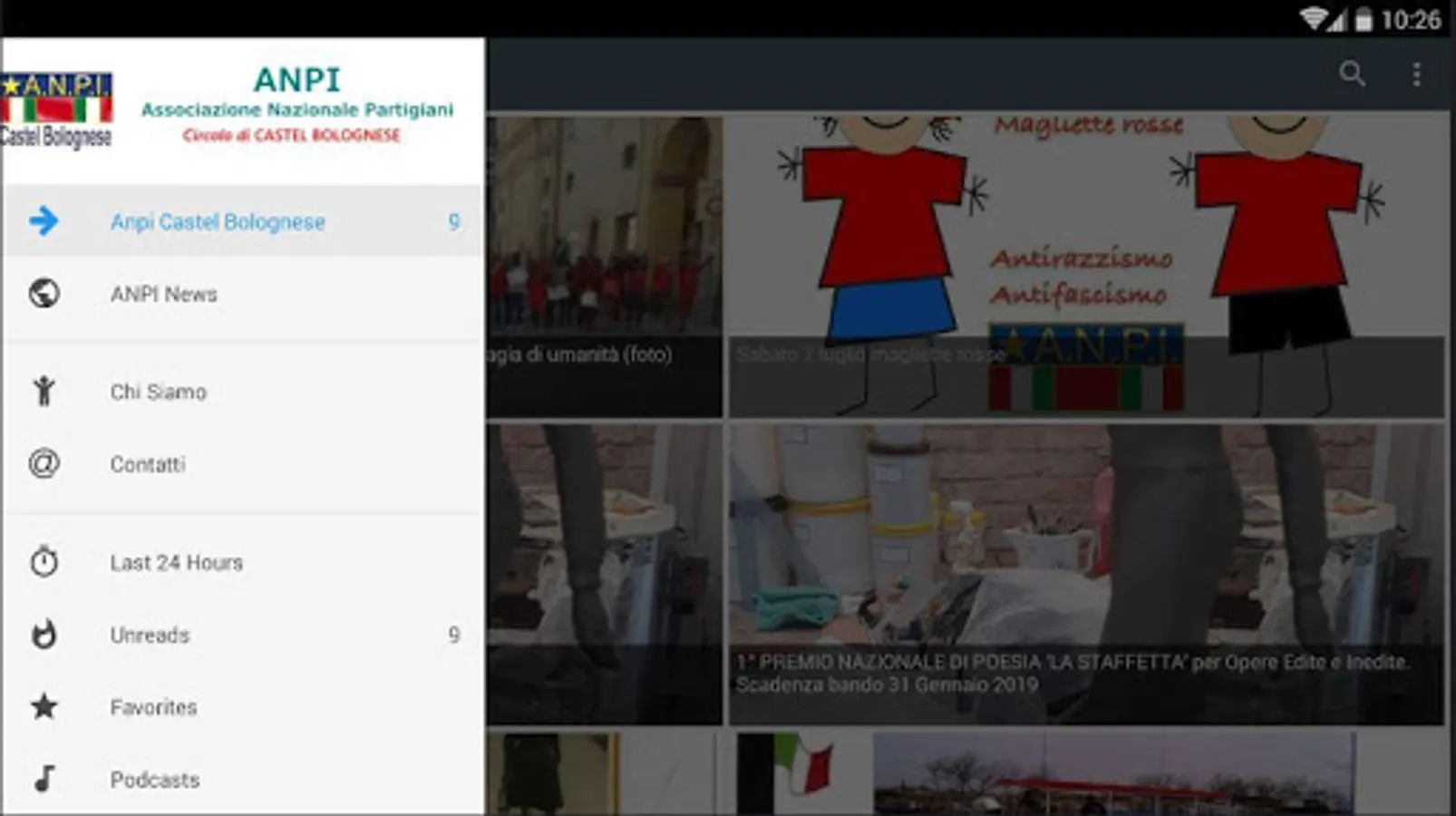Screen dimensions: 1456x816
Task: Select Anpi Castel Bolognese feed
Action: coord(242,221)
